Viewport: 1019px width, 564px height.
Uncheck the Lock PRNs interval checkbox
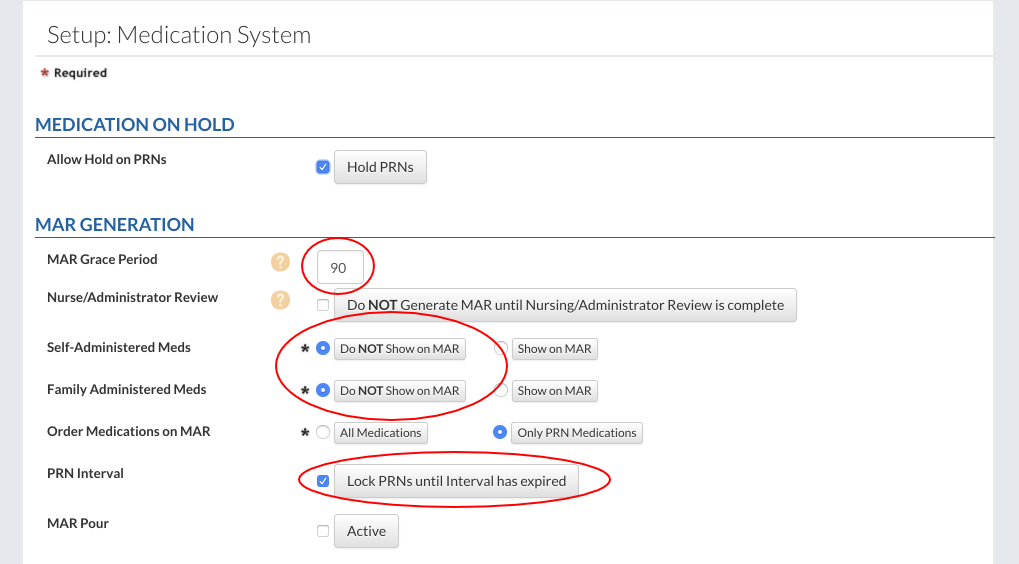pos(323,481)
